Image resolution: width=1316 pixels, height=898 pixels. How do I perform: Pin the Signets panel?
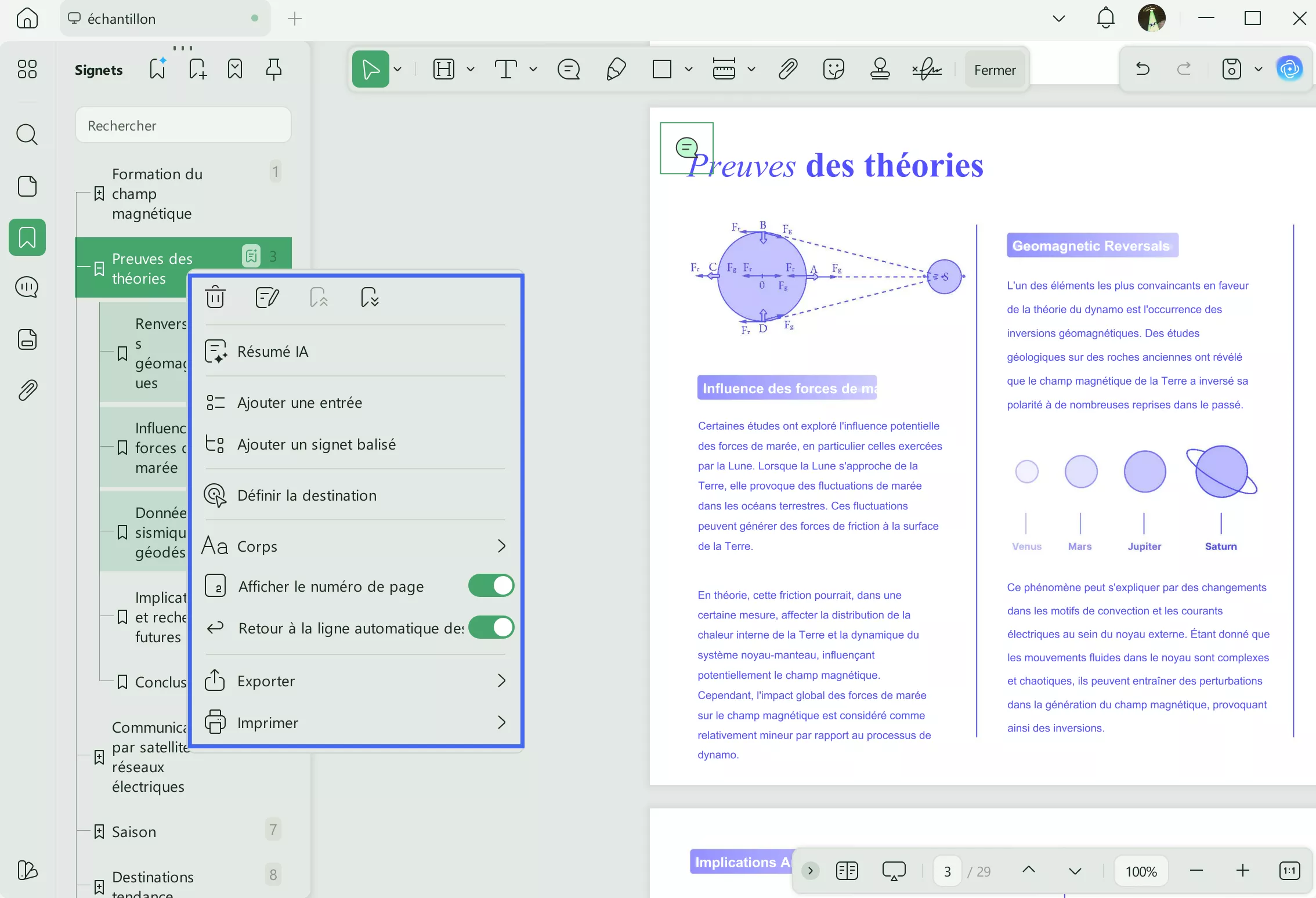[273, 68]
